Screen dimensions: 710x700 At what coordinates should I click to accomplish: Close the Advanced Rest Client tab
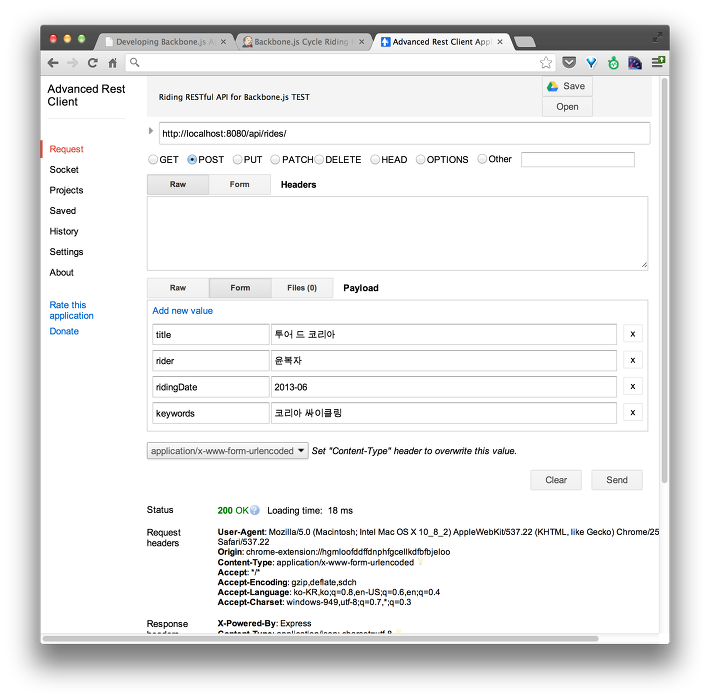[500, 42]
